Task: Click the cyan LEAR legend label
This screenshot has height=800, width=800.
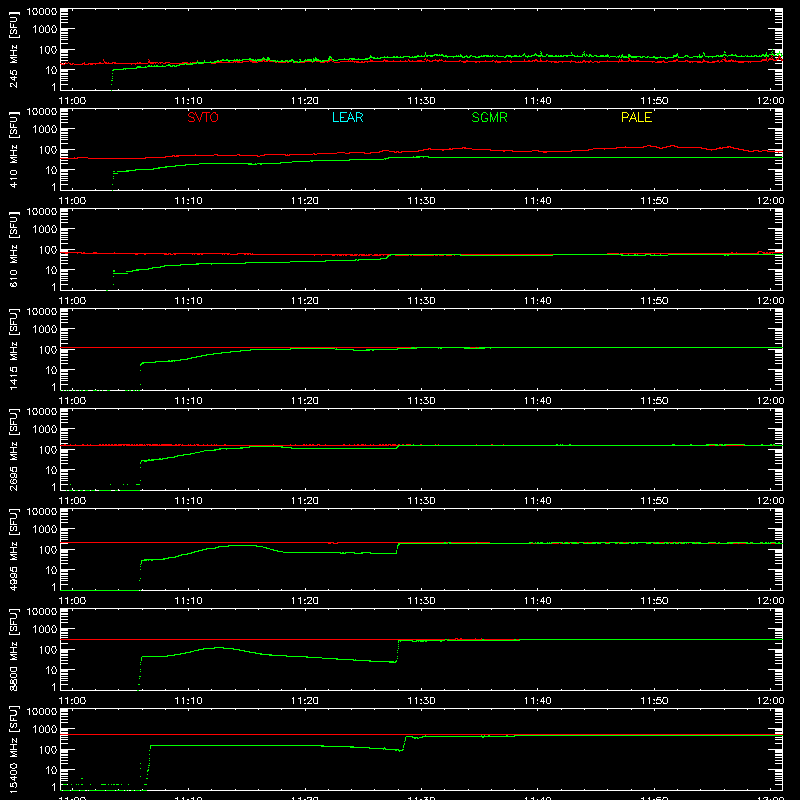Action: click(347, 117)
